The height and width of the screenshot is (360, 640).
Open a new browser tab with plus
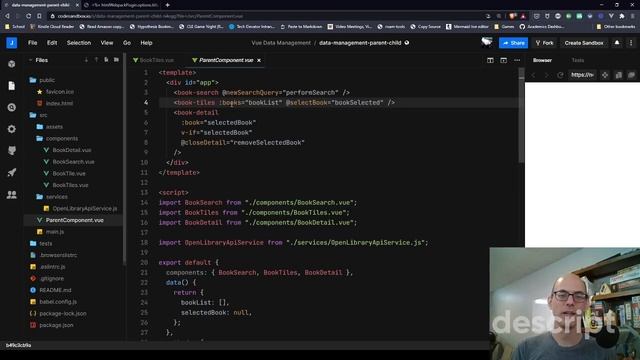click(x=167, y=5)
